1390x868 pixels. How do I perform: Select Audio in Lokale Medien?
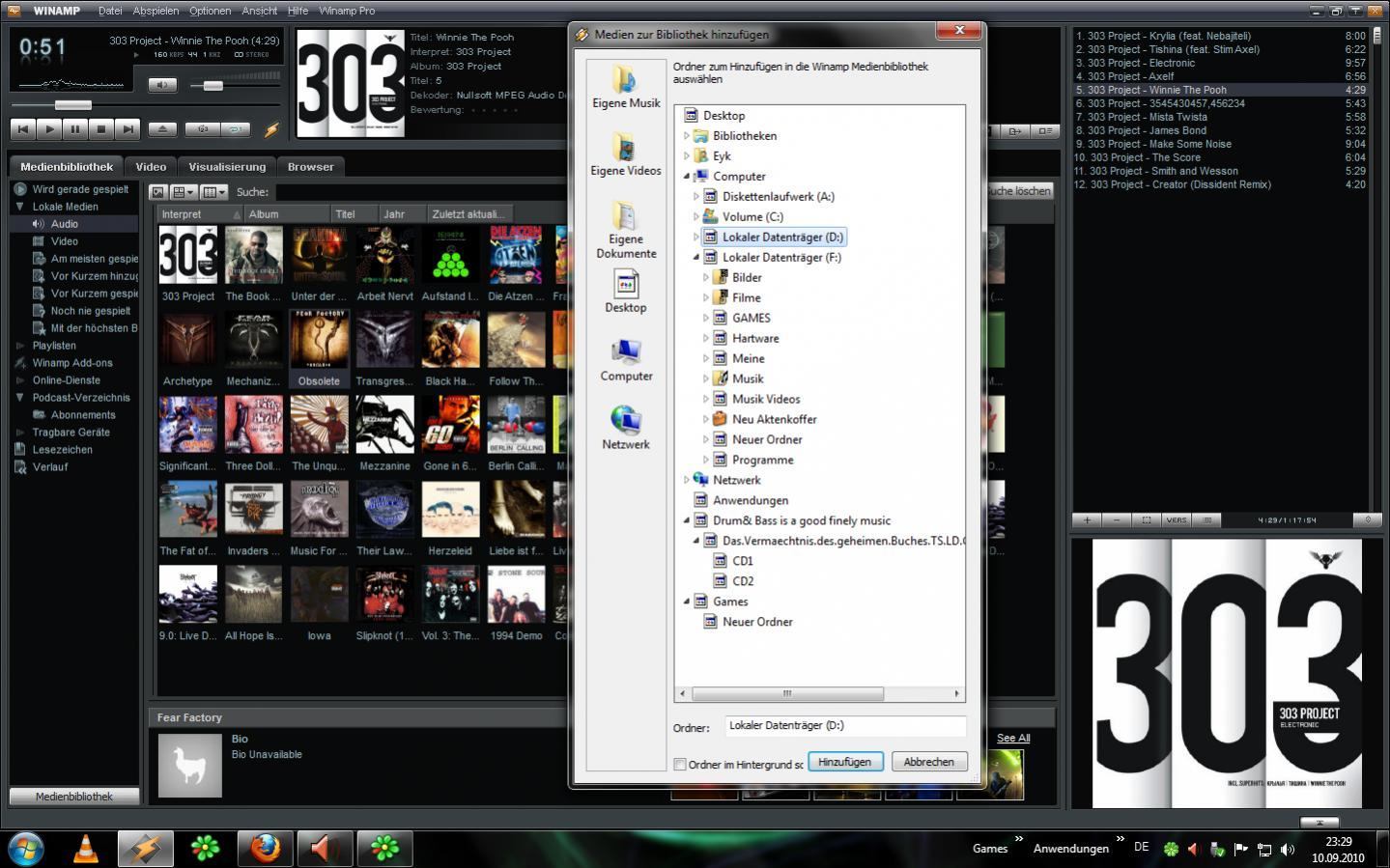(x=65, y=224)
